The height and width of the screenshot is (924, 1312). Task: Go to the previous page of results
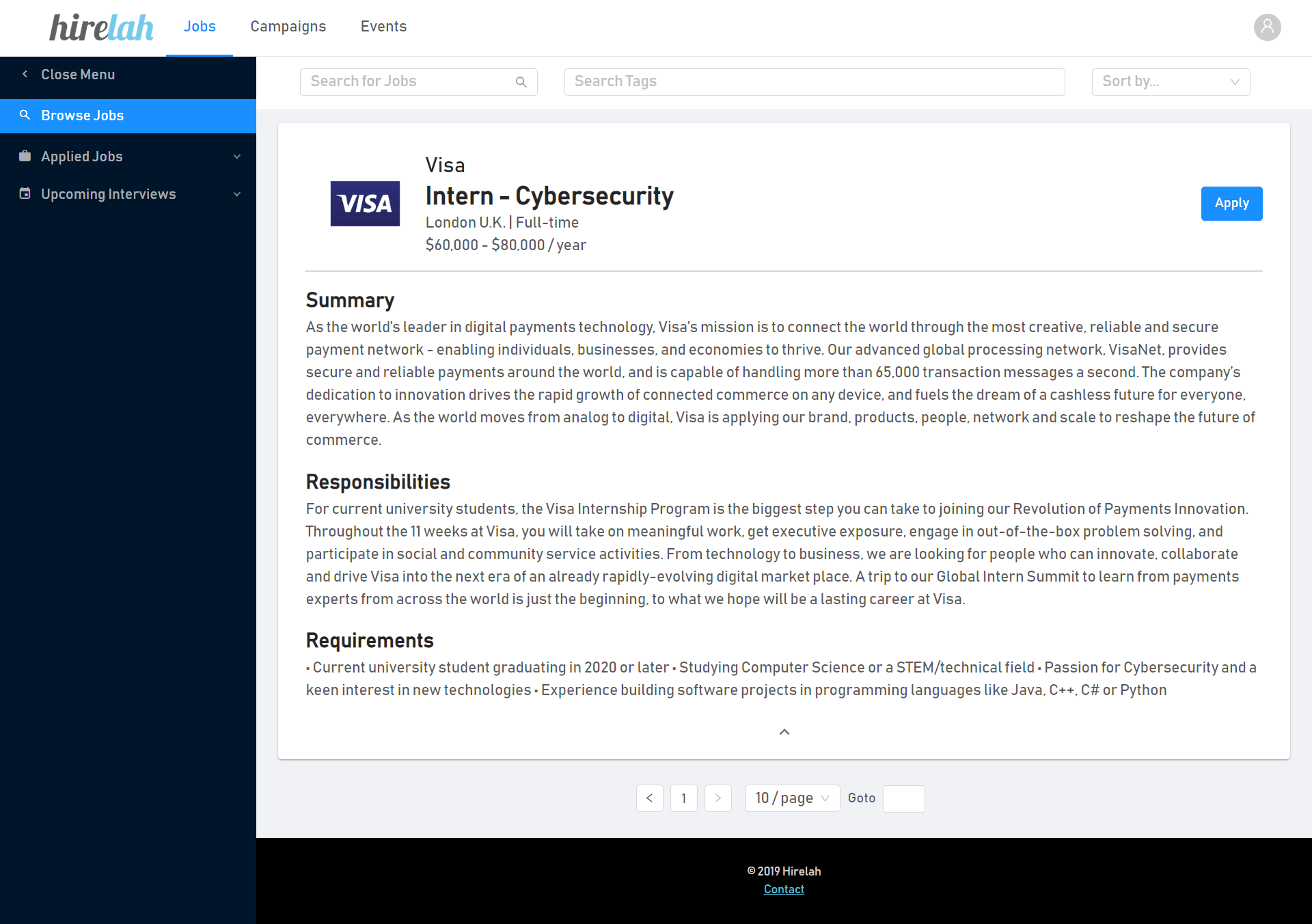[649, 798]
